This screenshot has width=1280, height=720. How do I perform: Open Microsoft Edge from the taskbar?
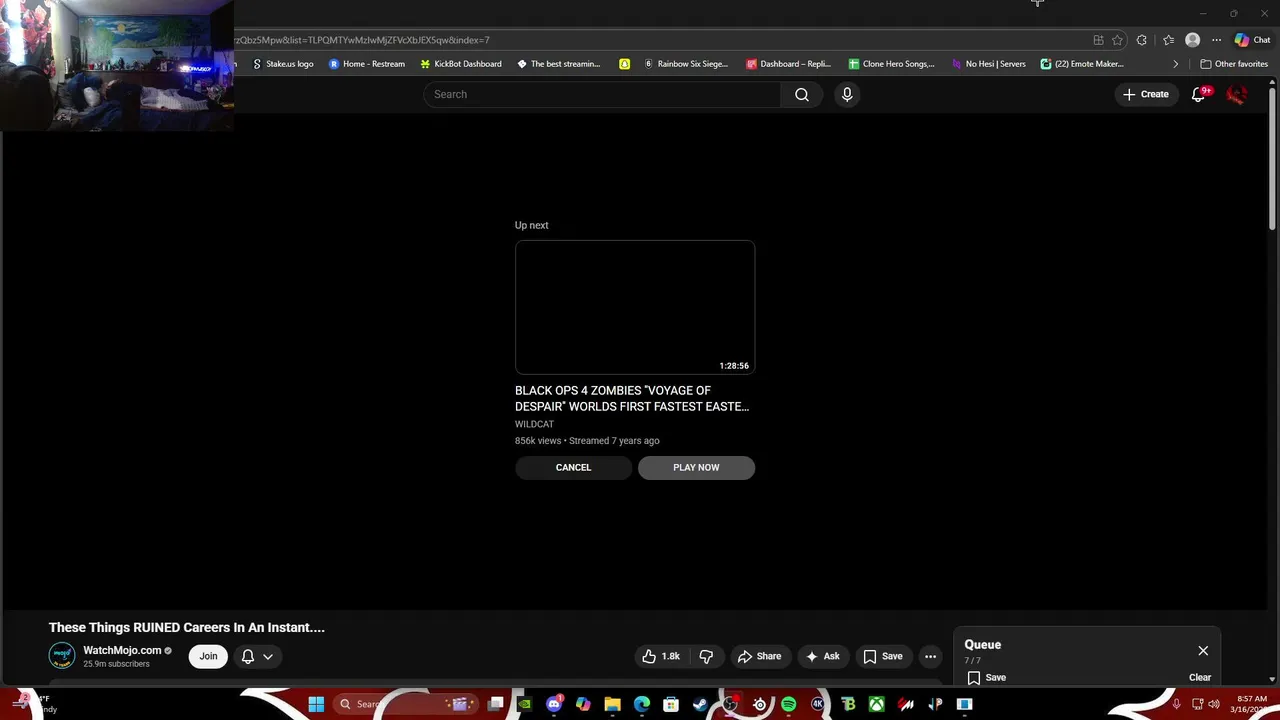[641, 704]
